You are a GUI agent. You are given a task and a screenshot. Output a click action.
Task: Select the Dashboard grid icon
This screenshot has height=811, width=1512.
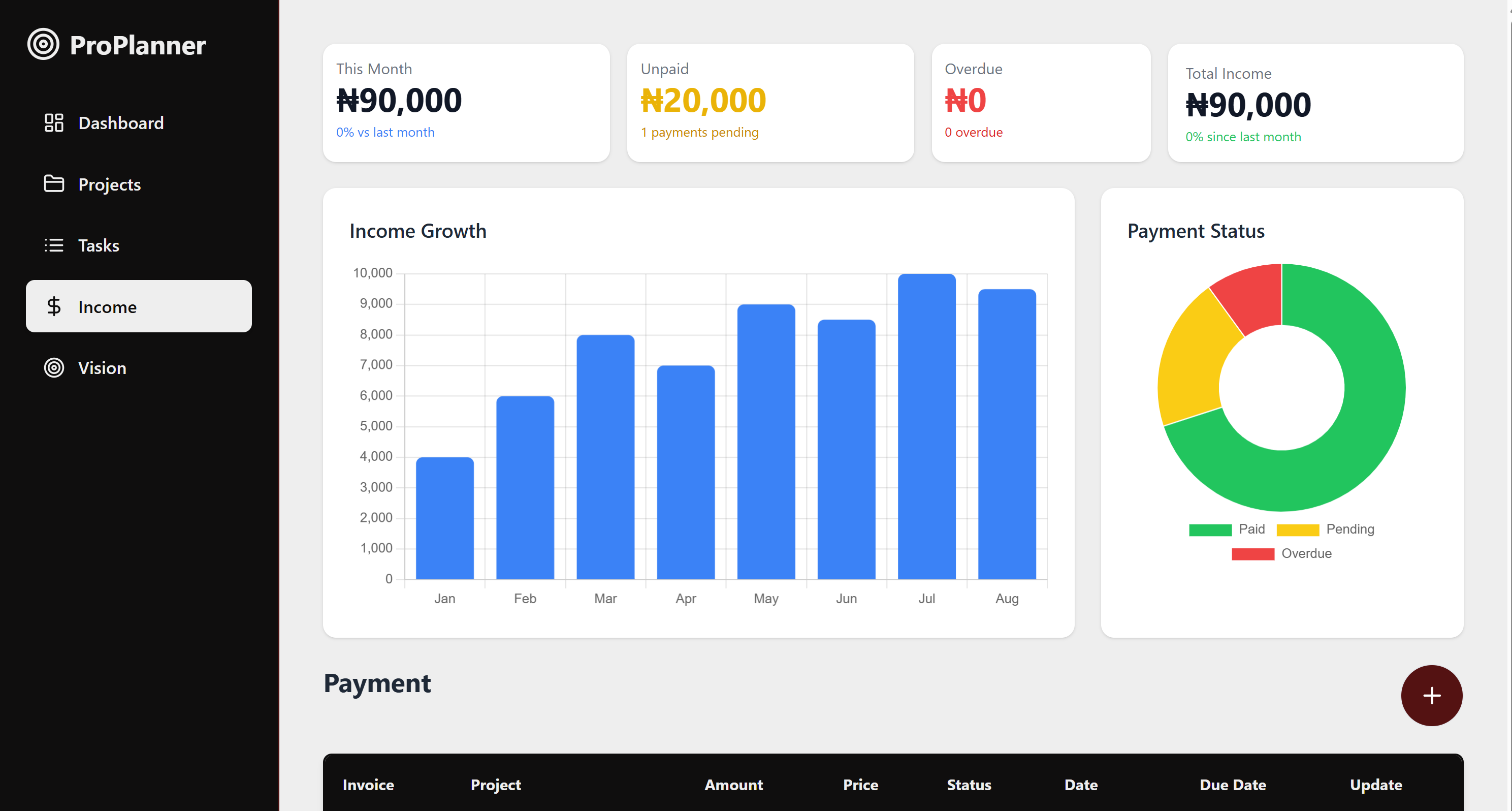point(53,123)
